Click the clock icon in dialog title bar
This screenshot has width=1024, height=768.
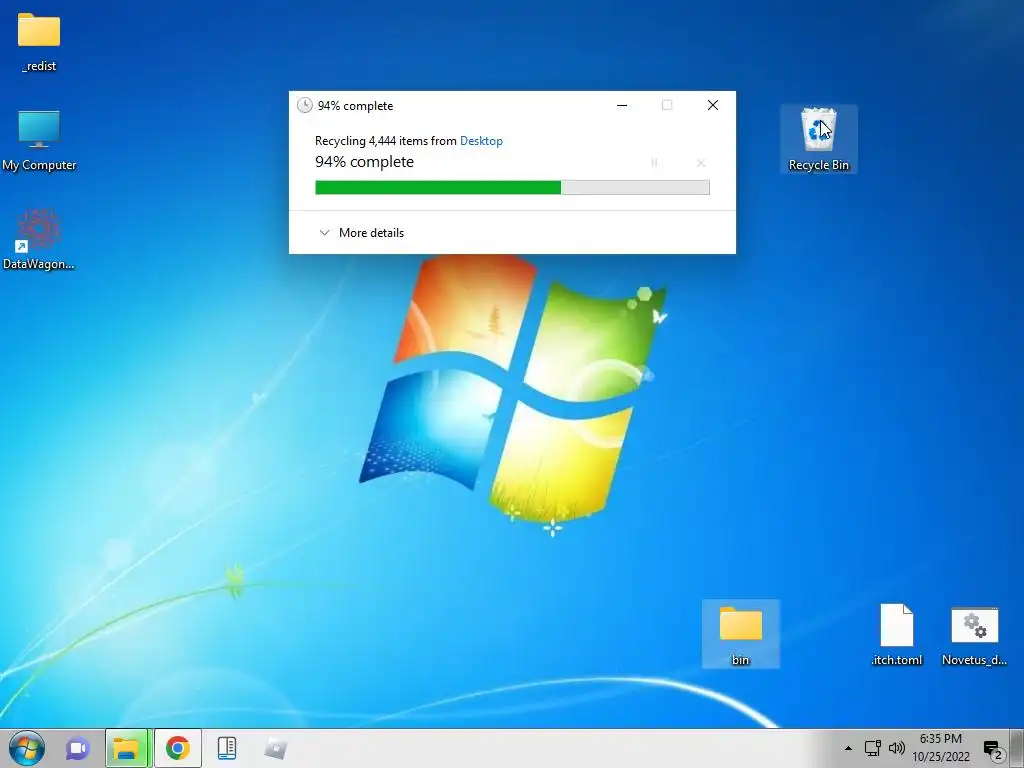pyautogui.click(x=304, y=105)
